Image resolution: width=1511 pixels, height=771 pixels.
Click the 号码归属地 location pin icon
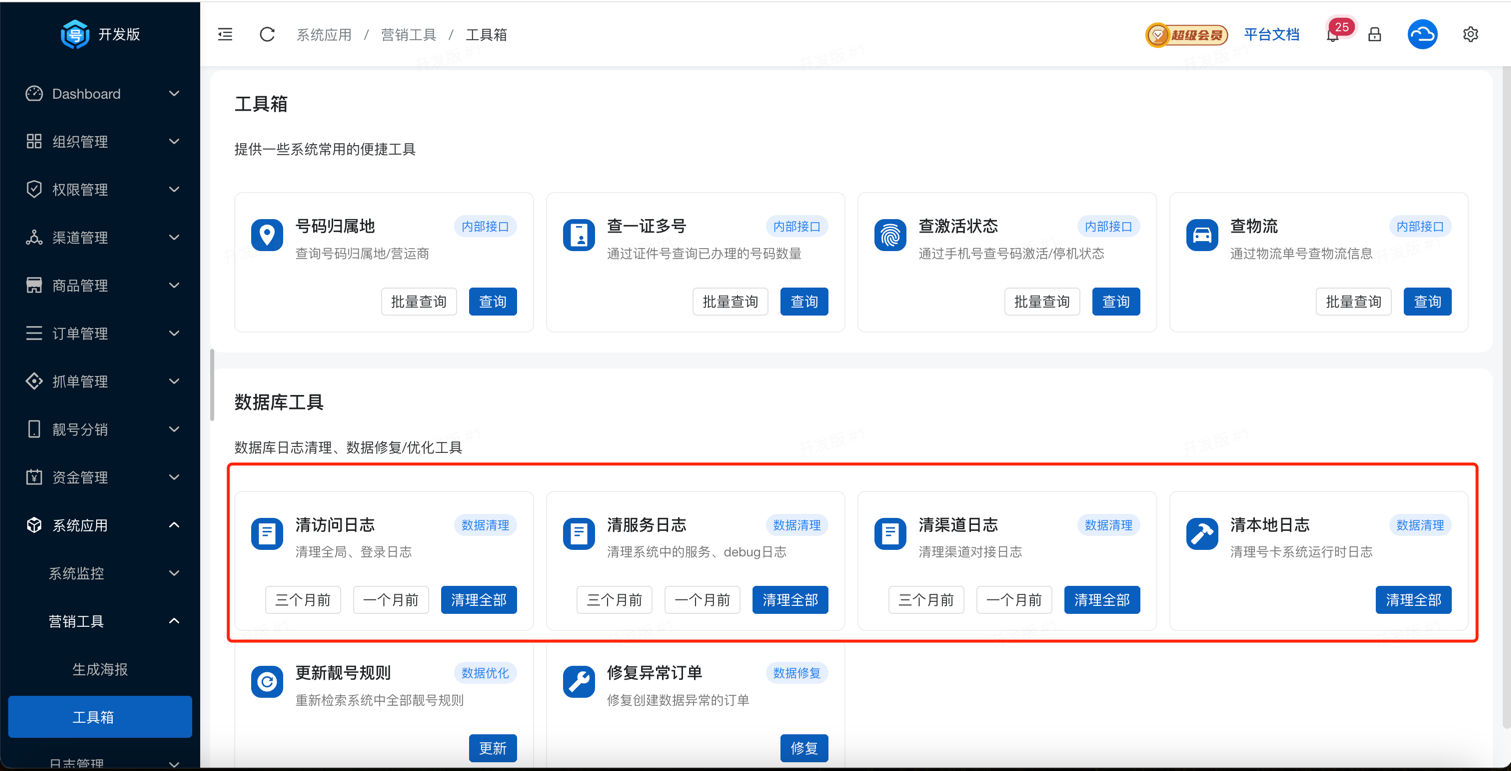267,235
